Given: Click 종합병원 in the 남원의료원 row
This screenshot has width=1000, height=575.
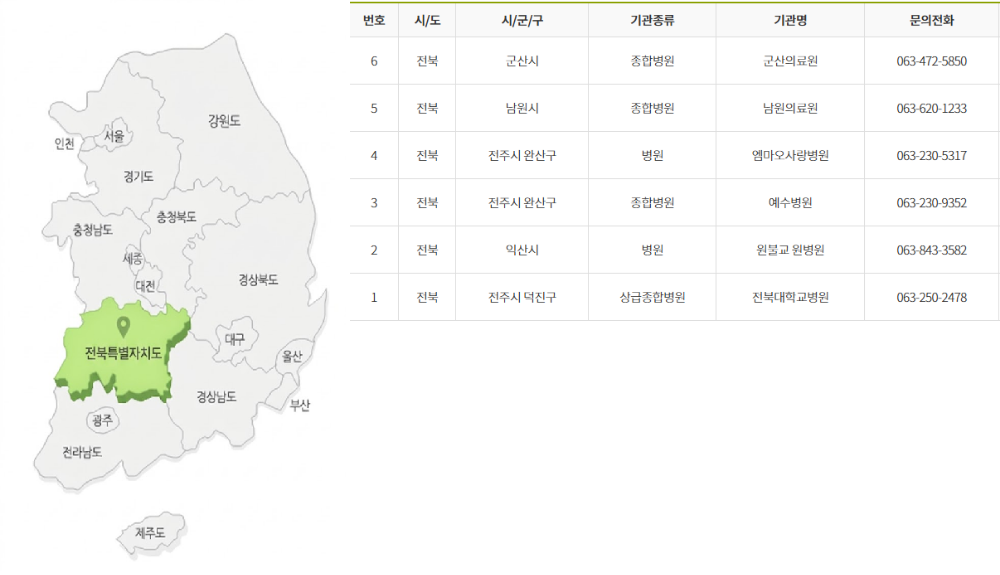Looking at the screenshot, I should click(652, 108).
